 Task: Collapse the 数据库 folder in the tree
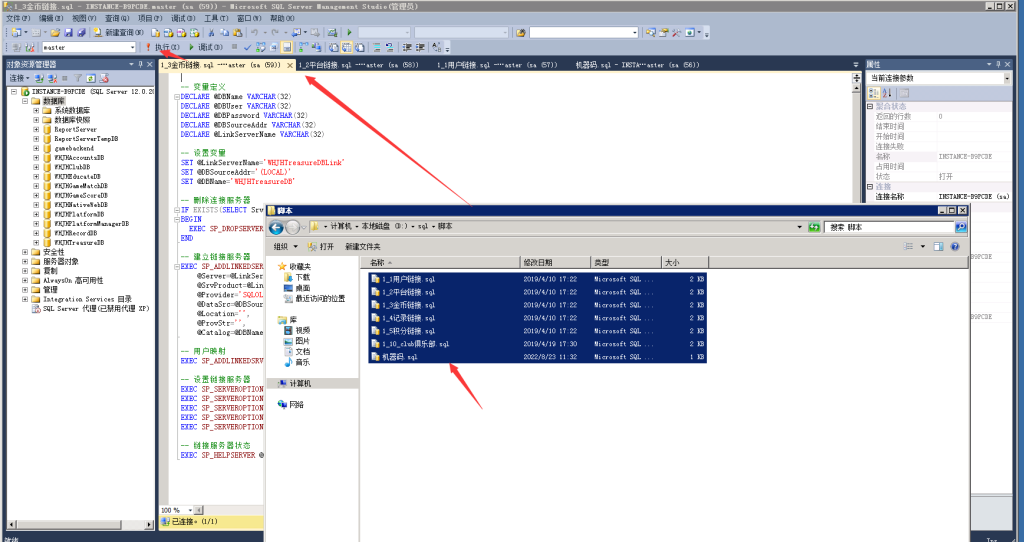pyautogui.click(x=24, y=101)
